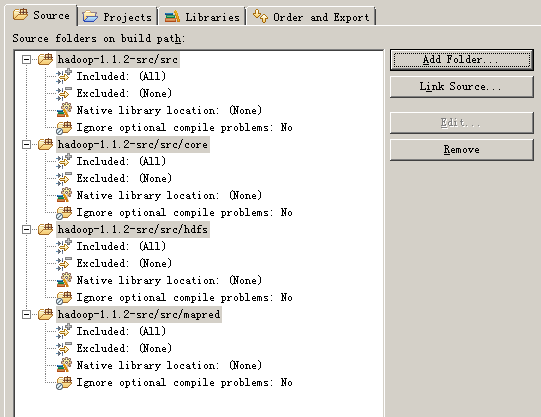
Task: Click source folder icon of hadoop-1.1.2-src/src/hdfs
Action: (x=45, y=229)
